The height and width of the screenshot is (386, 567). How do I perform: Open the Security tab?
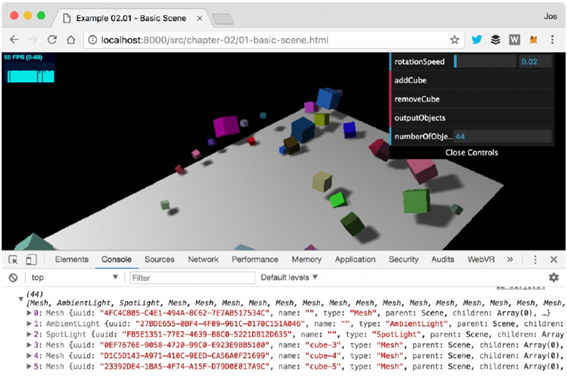pos(404,259)
